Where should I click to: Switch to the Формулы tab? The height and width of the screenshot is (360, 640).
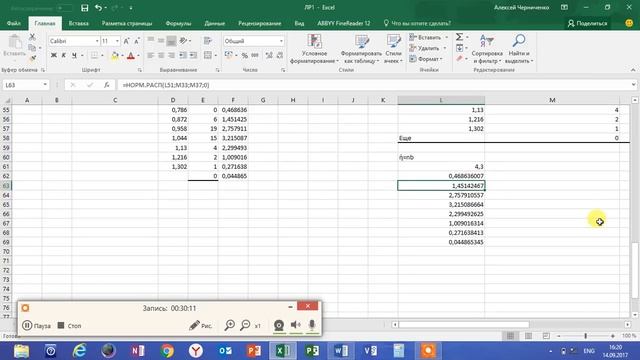[x=178, y=23]
